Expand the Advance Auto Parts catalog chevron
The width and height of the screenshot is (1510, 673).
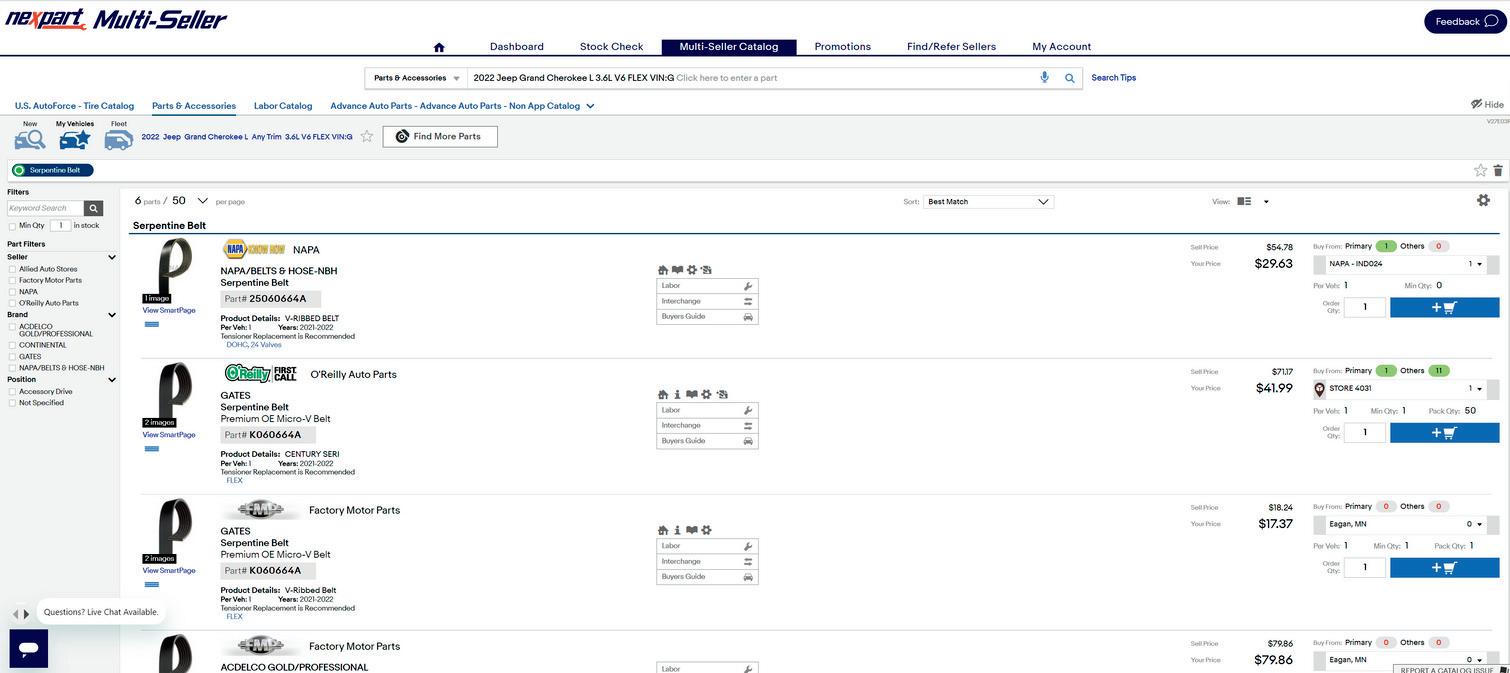pyautogui.click(x=590, y=106)
